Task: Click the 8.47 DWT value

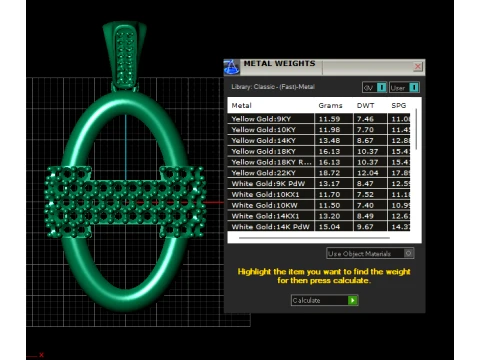Action: coord(365,183)
